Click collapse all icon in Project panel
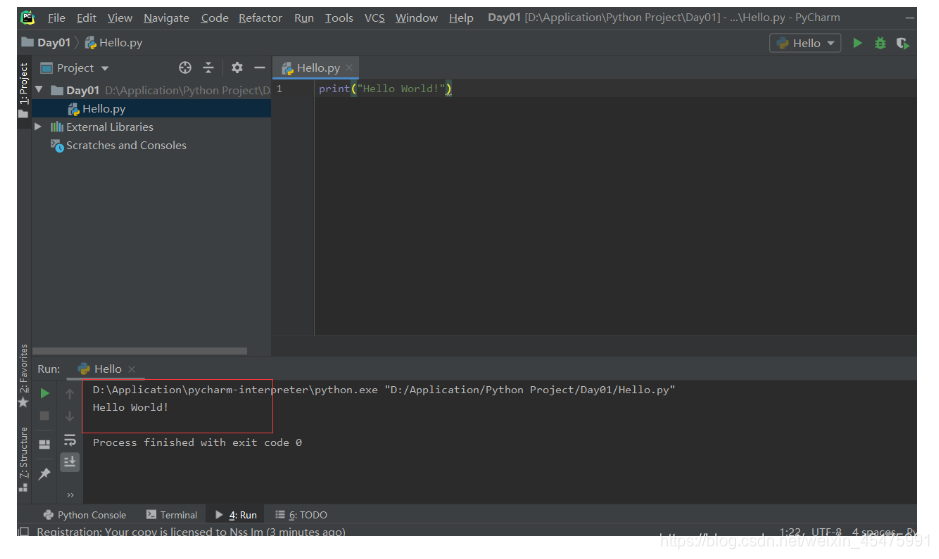The width and height of the screenshot is (939, 559). pyautogui.click(x=208, y=68)
